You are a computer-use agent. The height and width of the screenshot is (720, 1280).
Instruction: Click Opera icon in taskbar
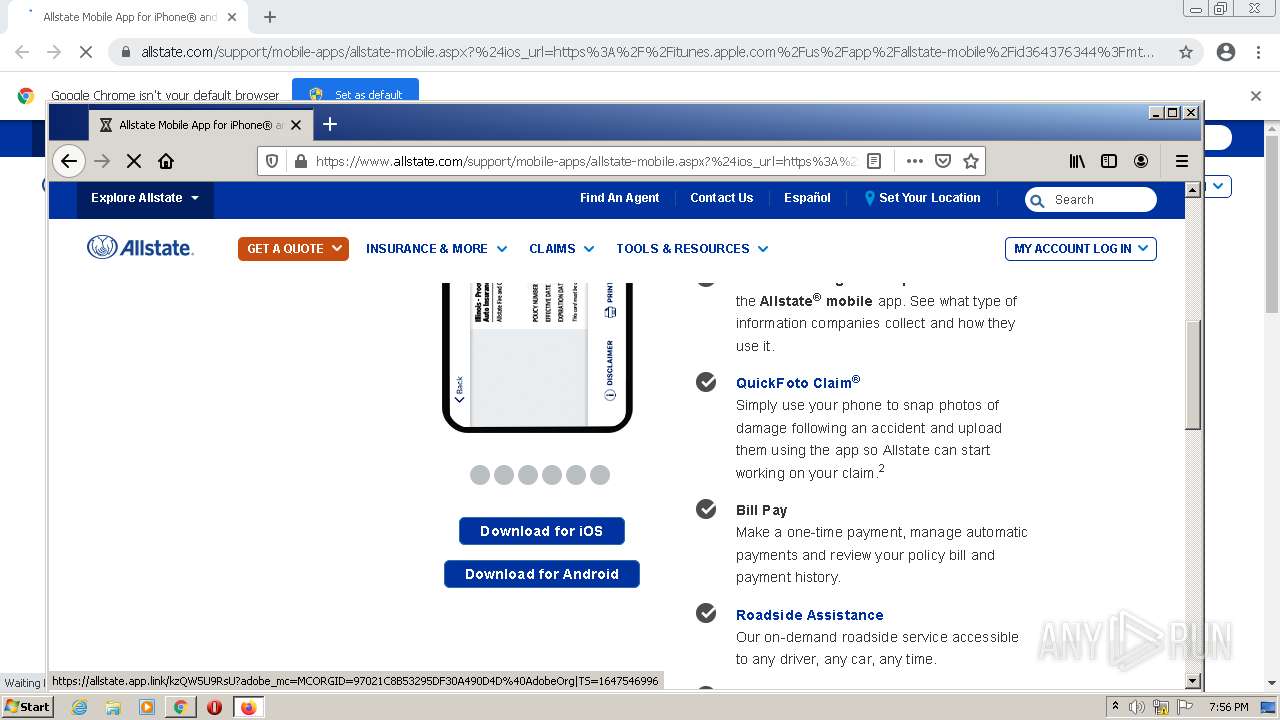214,707
